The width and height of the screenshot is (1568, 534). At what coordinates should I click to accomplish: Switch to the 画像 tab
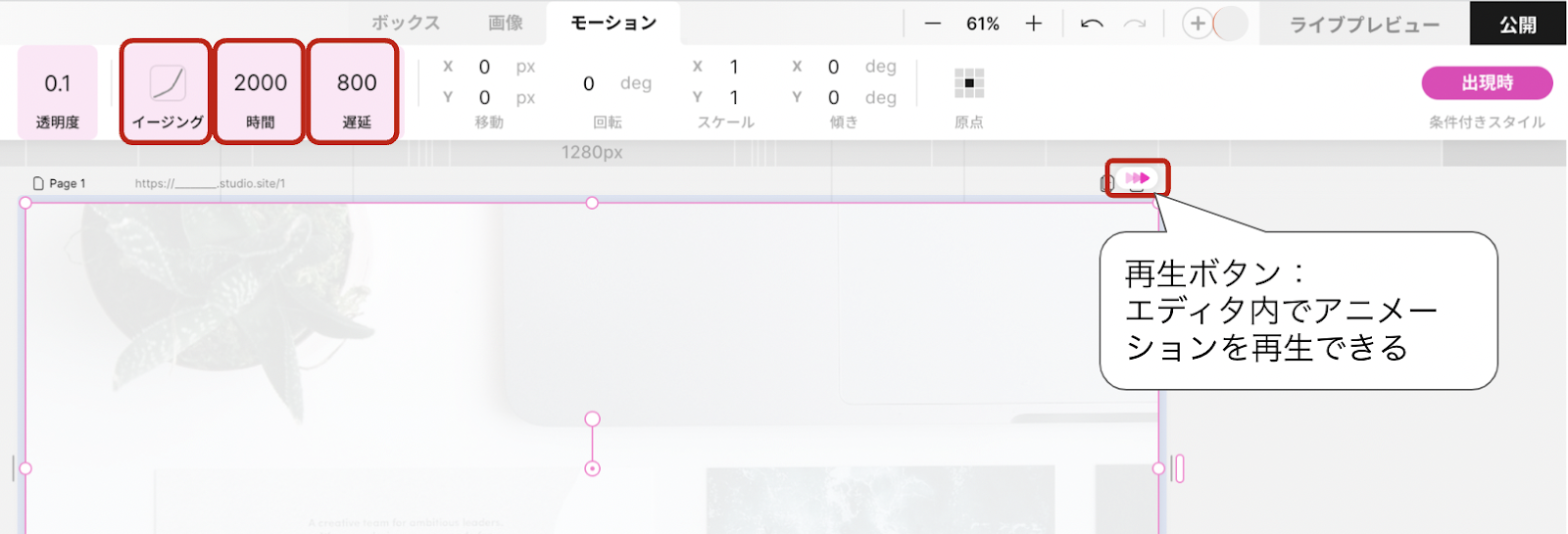506,23
